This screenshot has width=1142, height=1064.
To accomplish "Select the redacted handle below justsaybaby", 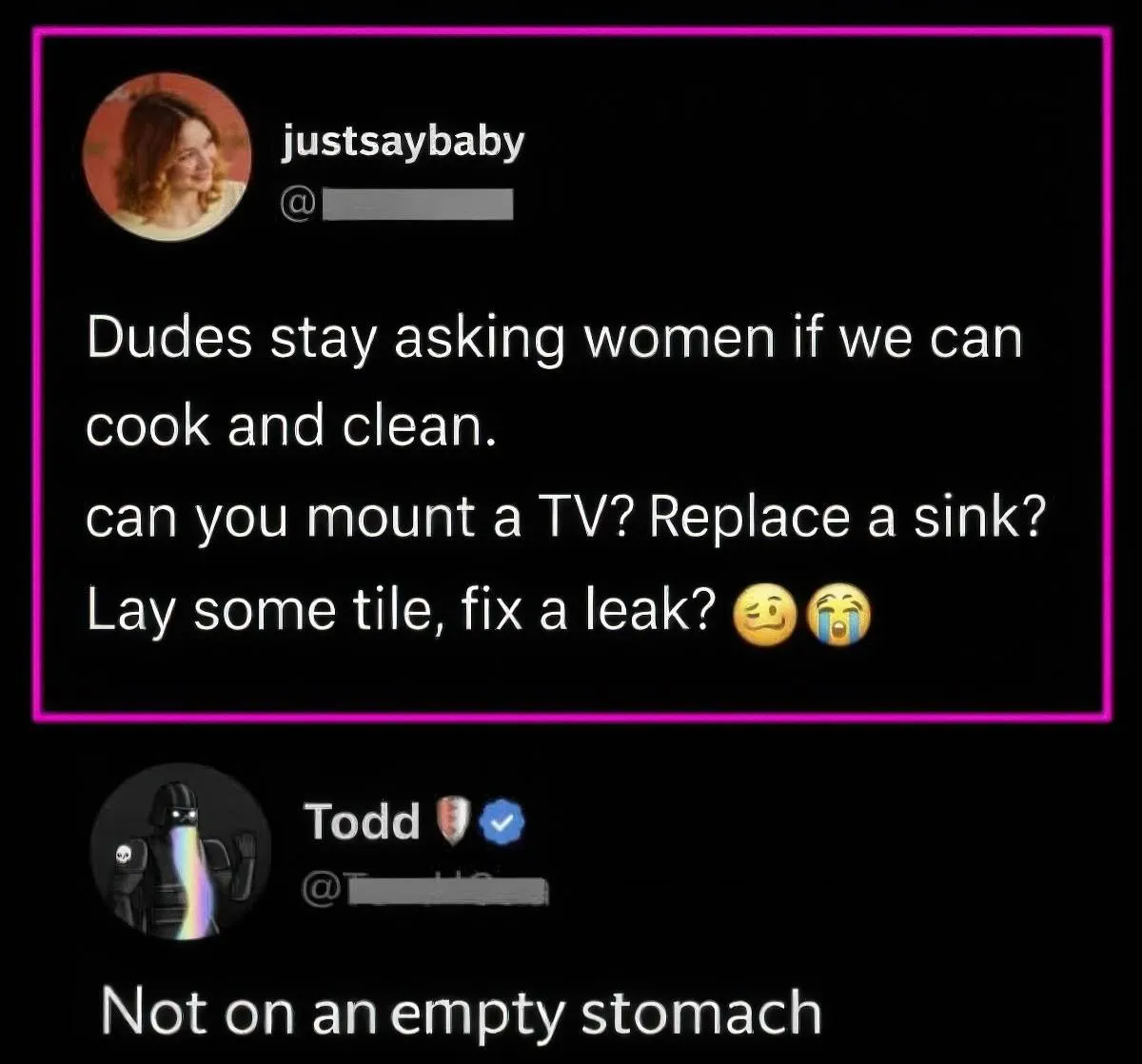I will 418,205.
